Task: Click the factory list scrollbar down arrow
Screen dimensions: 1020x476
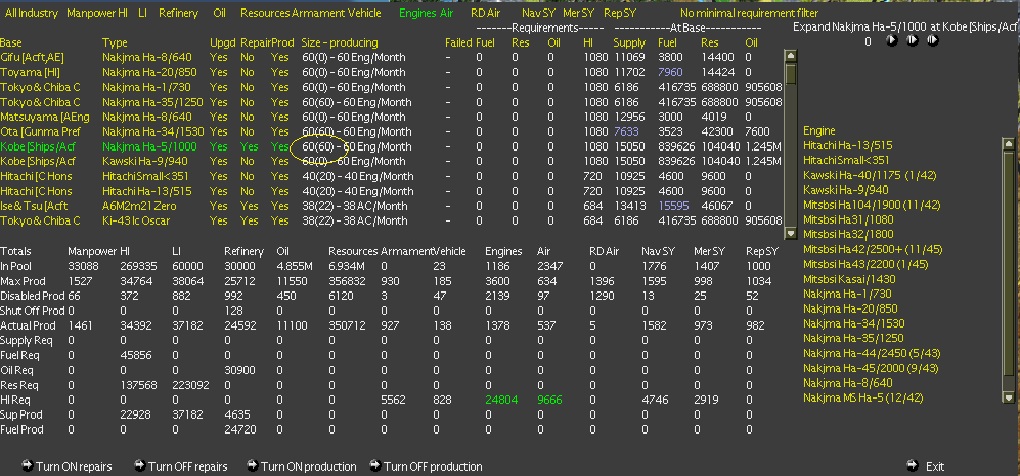Action: pos(790,233)
